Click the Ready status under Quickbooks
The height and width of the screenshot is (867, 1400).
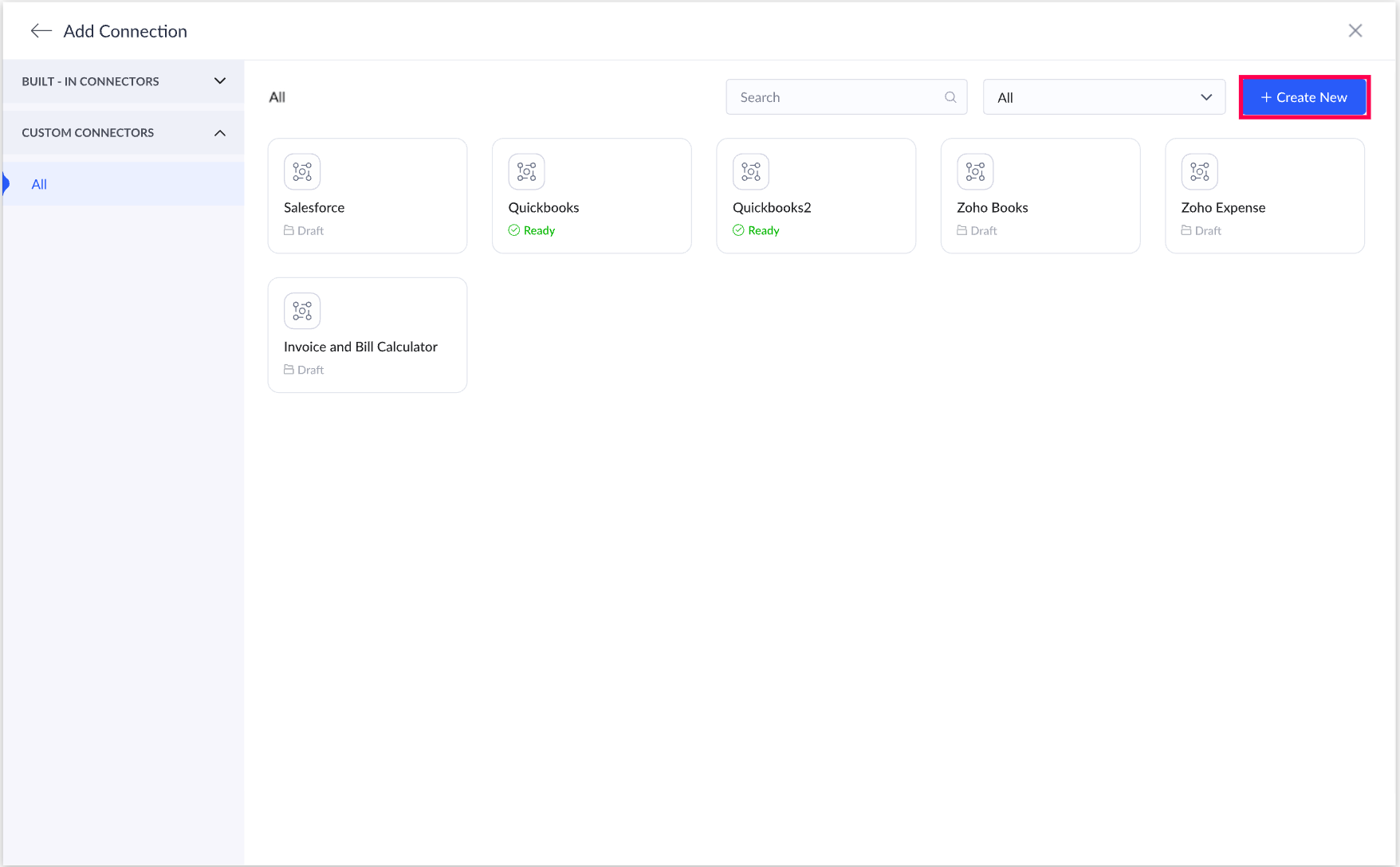point(532,231)
